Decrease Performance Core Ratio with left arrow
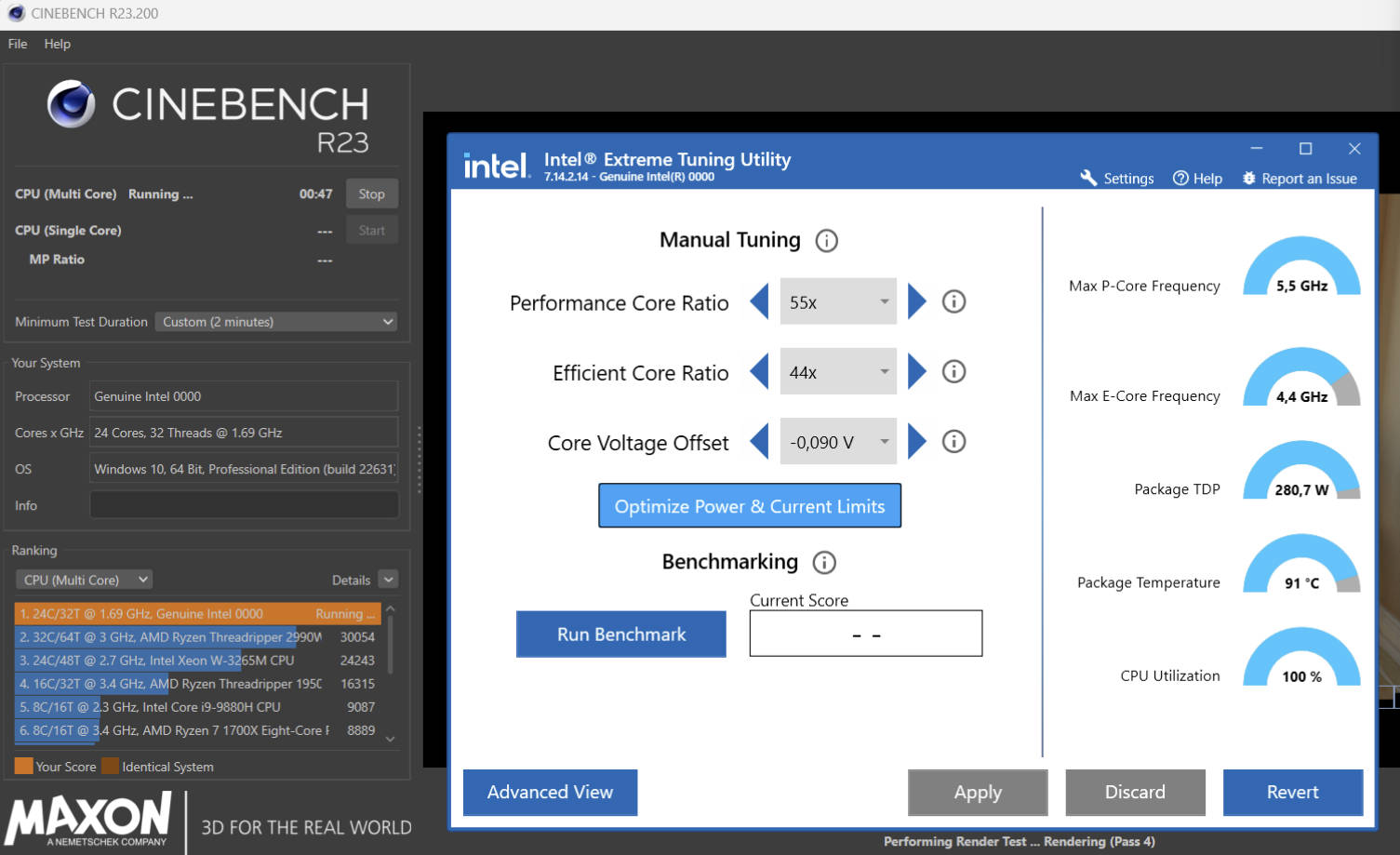The height and width of the screenshot is (855, 1400). point(759,301)
